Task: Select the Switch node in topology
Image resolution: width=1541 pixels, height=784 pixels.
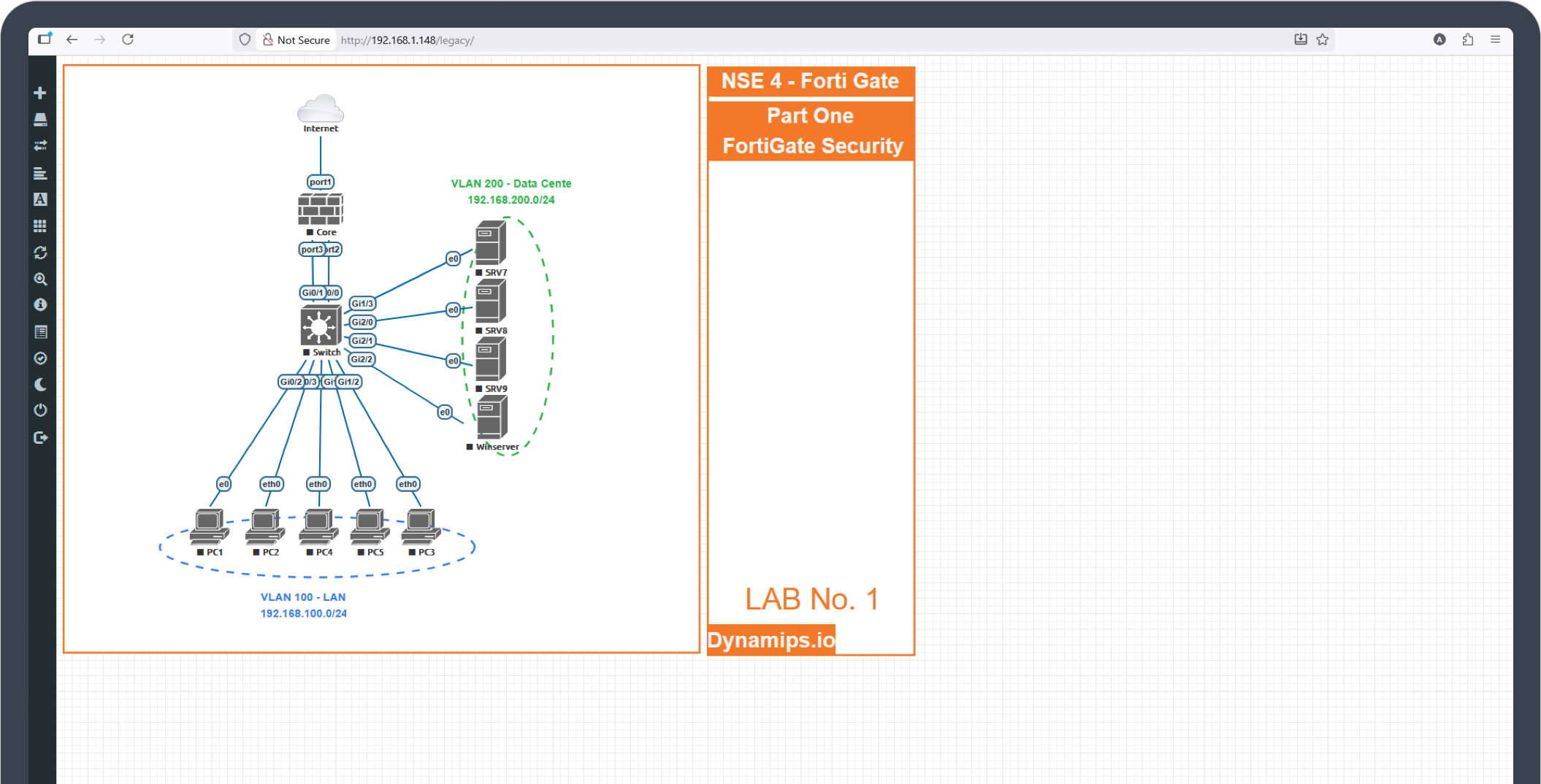Action: click(320, 326)
